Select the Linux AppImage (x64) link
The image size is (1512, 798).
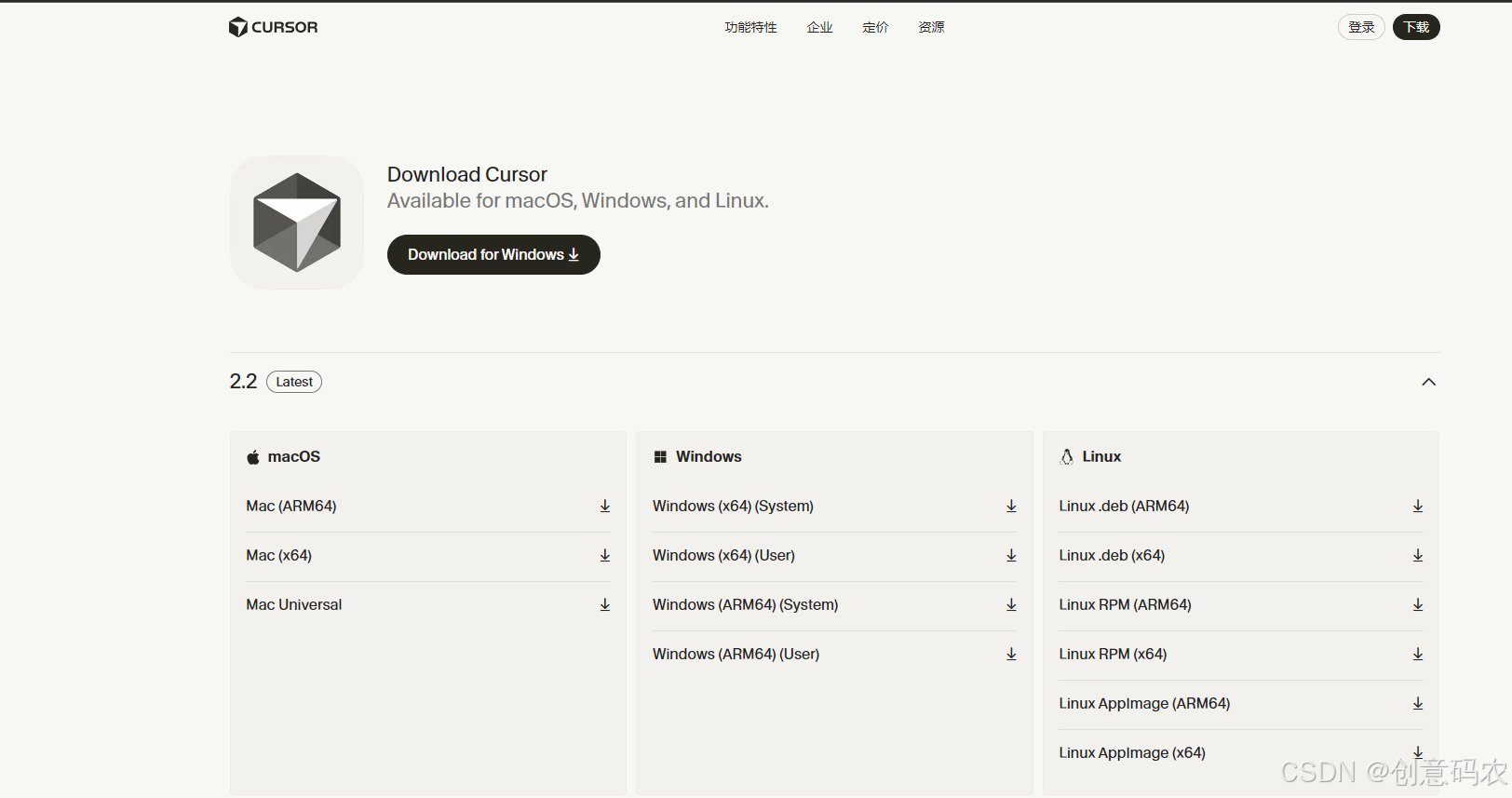(1132, 752)
